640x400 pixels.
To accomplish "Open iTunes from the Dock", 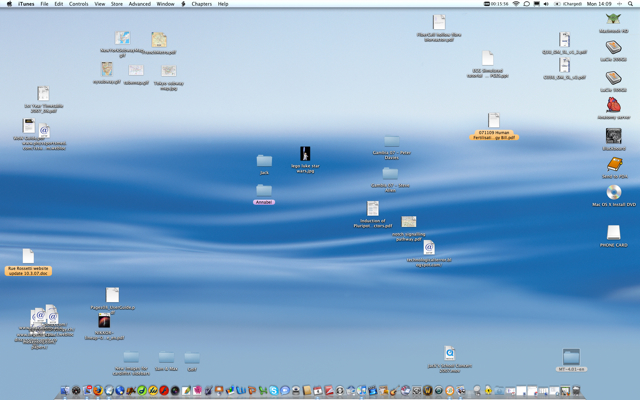I will point(361,391).
